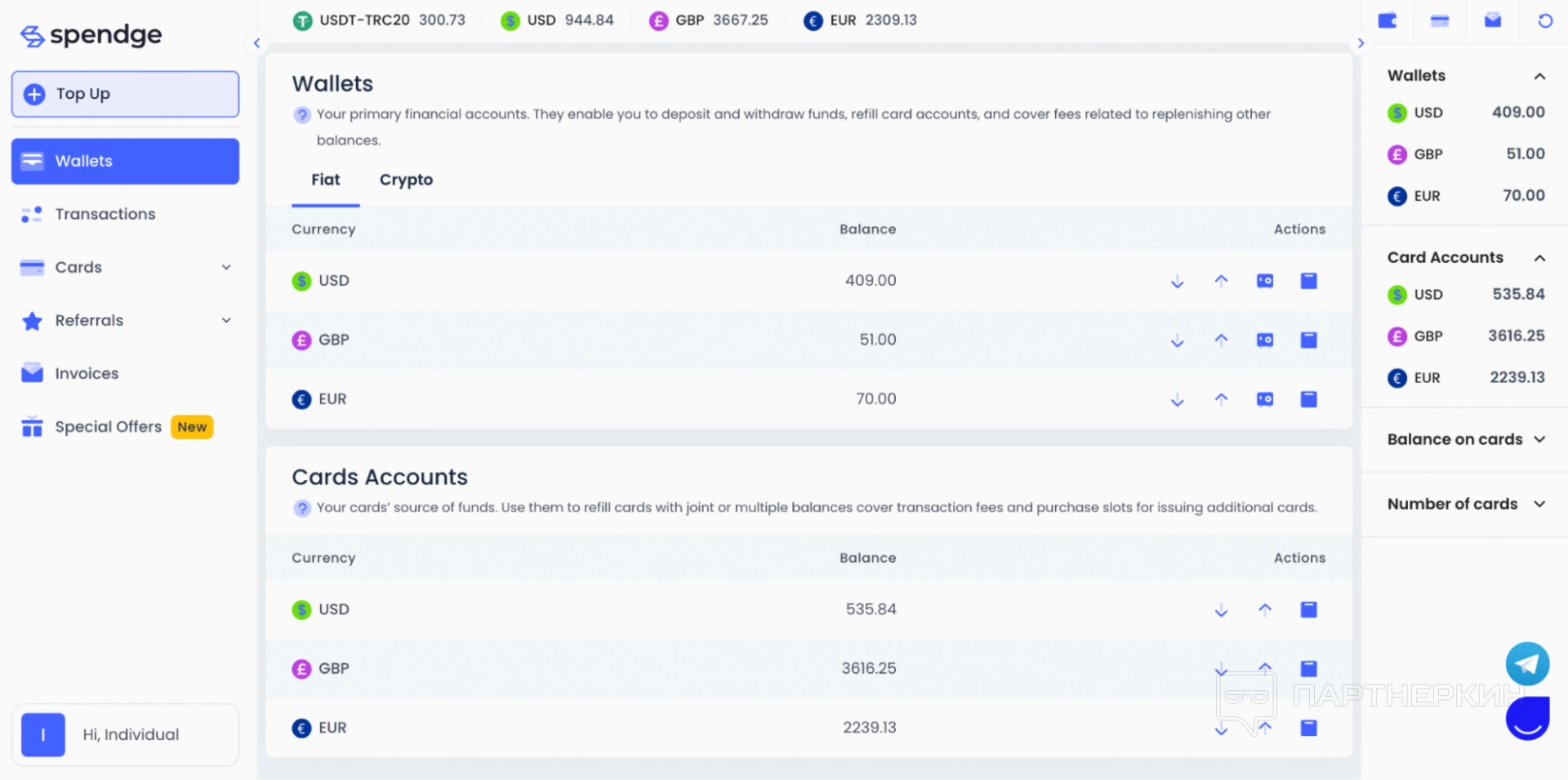1568x780 pixels.
Task: Click the down arrow for USD wallet
Action: (x=1177, y=282)
